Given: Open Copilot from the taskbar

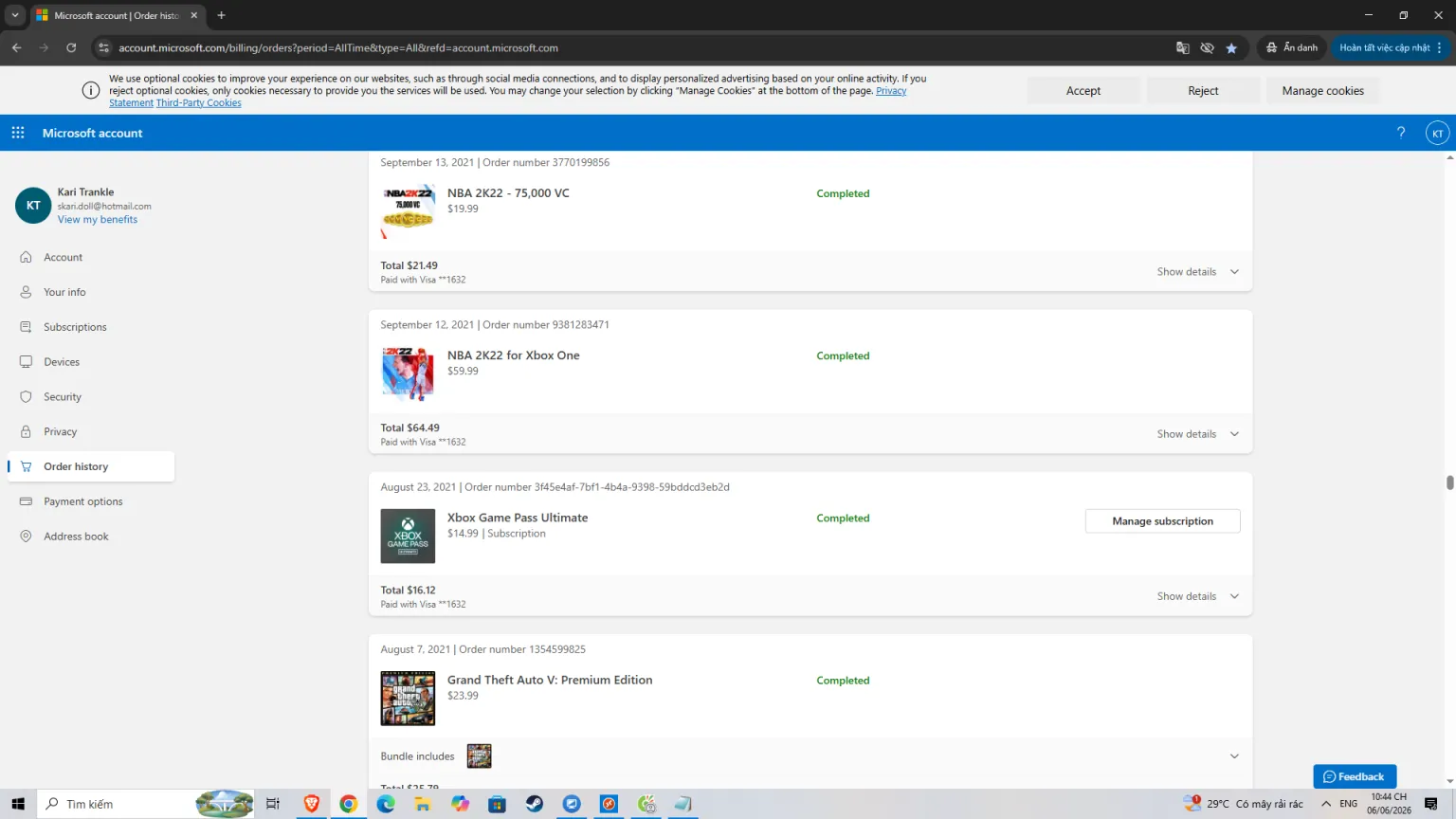Looking at the screenshot, I should (x=460, y=804).
